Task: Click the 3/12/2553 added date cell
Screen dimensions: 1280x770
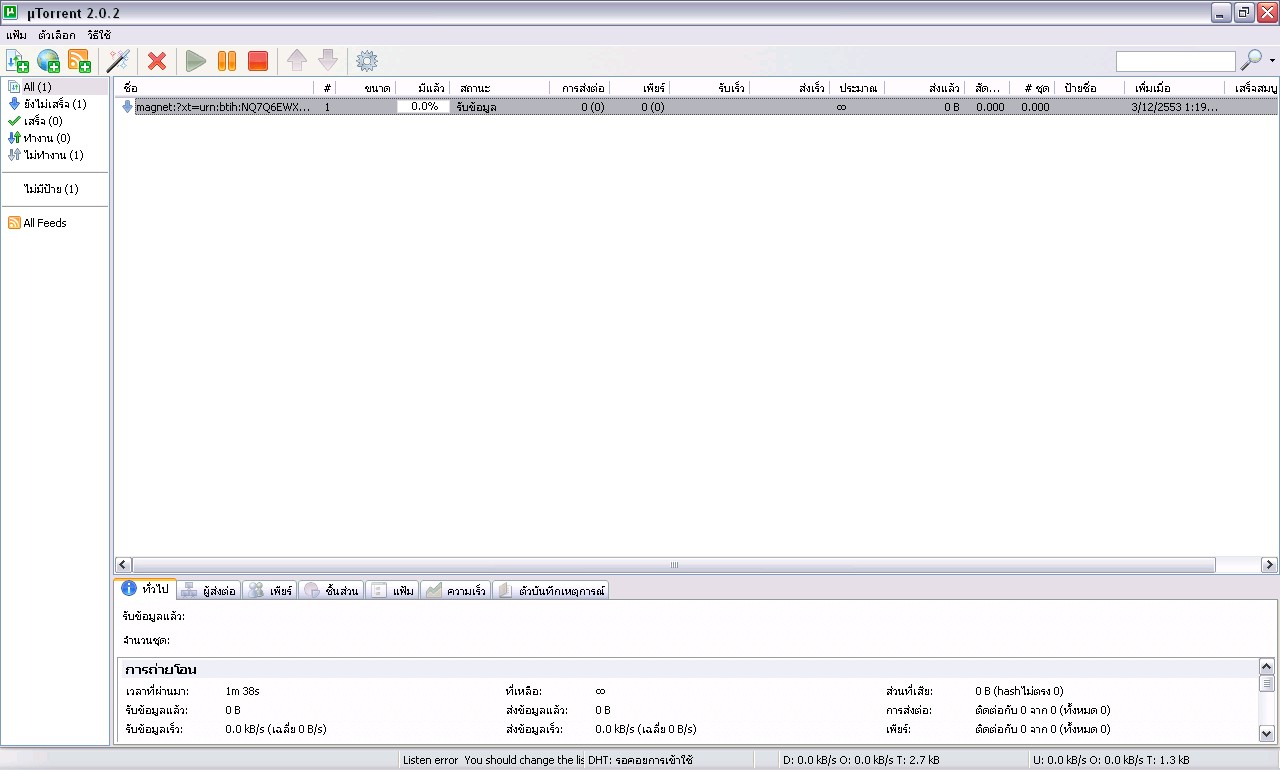Action: click(x=1176, y=107)
